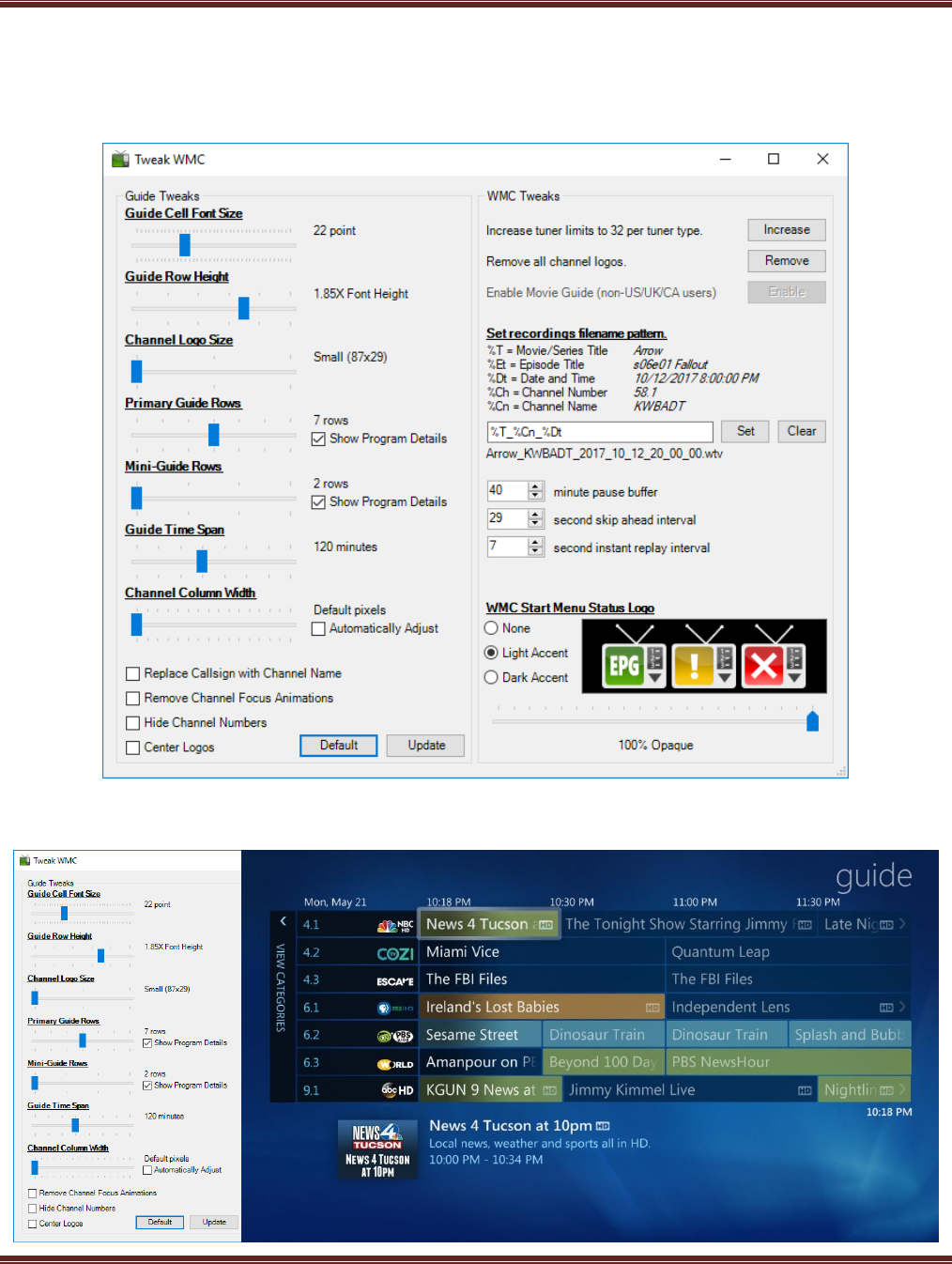Click the Guide Row Height slider
The width and height of the screenshot is (952, 1264).
[212, 308]
